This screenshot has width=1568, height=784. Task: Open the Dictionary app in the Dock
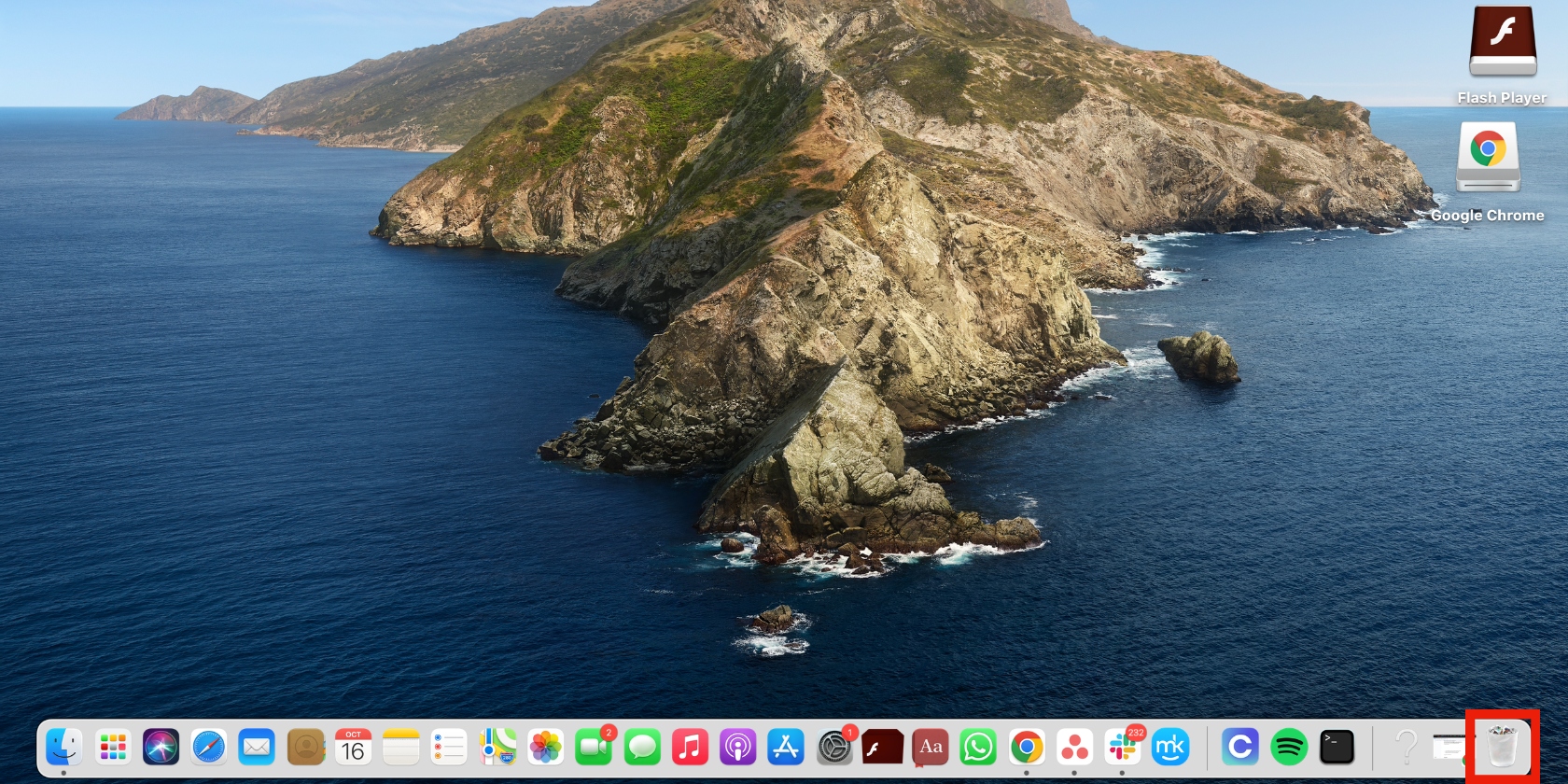coord(931,748)
